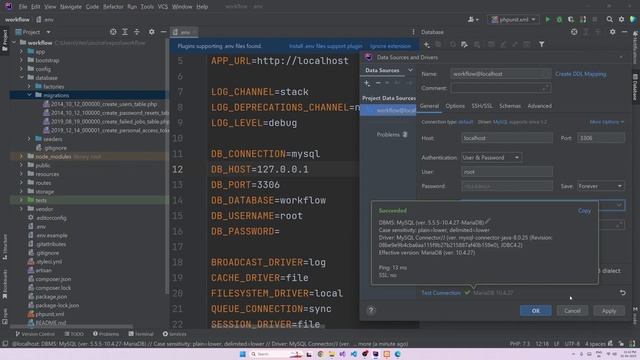Run the phpunit.xml configuration with green play icon
640x360 pixels.
pyautogui.click(x=547, y=19)
